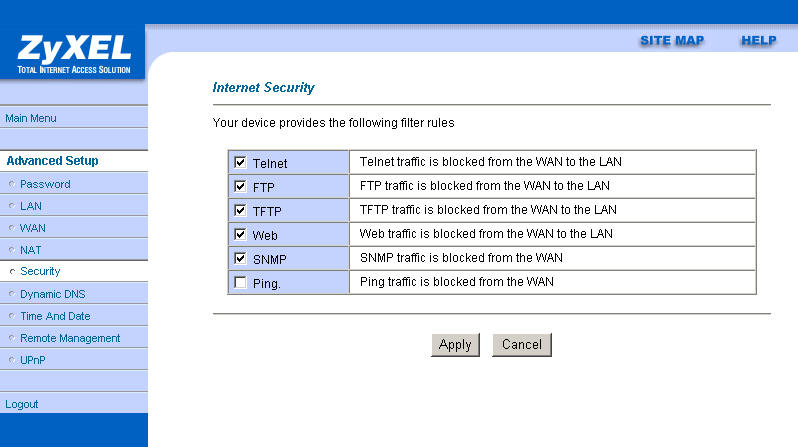Uncheck the SNMP filter checkbox
The height and width of the screenshot is (447, 798).
(x=240, y=258)
